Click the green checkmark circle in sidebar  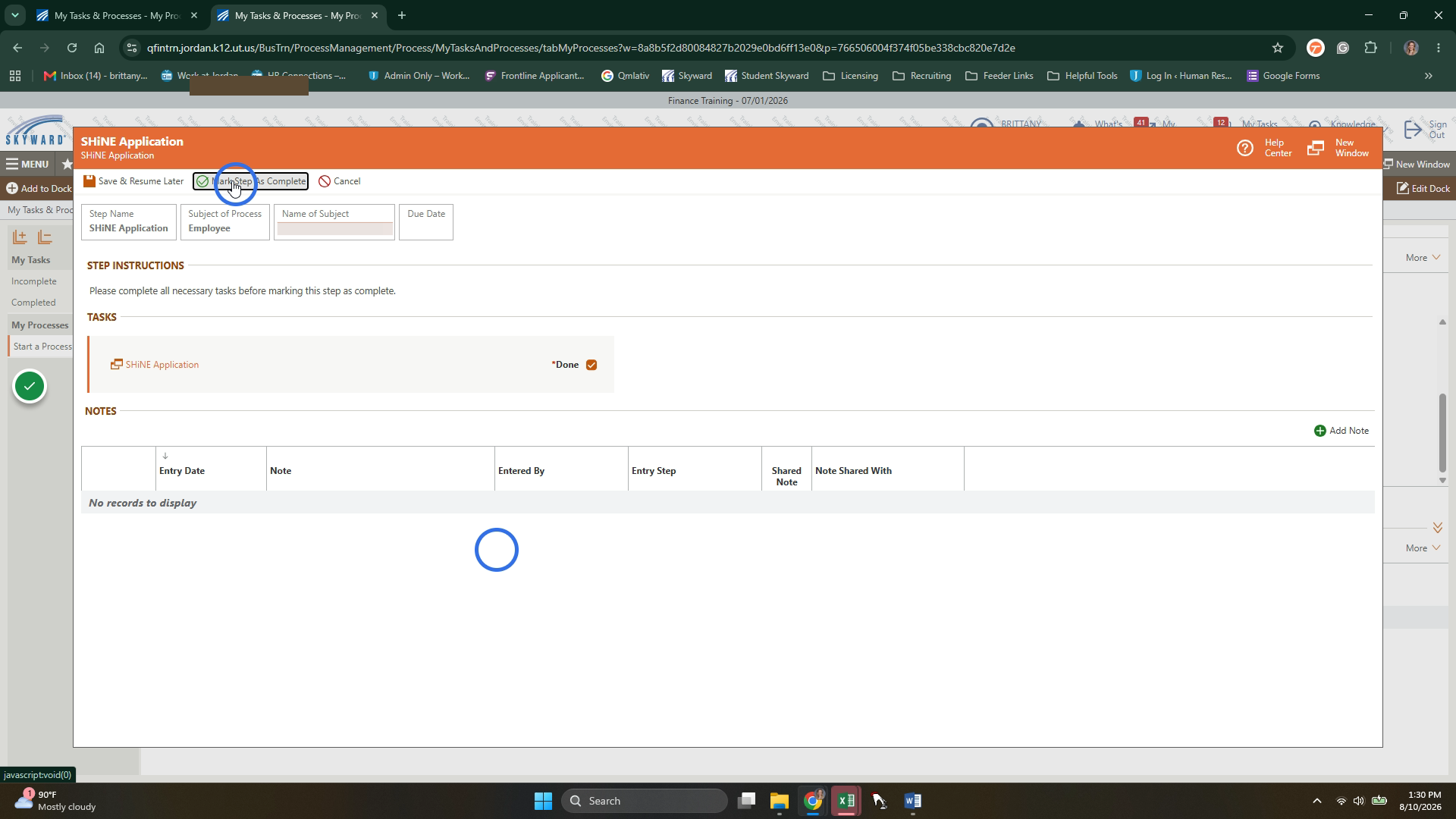(30, 387)
